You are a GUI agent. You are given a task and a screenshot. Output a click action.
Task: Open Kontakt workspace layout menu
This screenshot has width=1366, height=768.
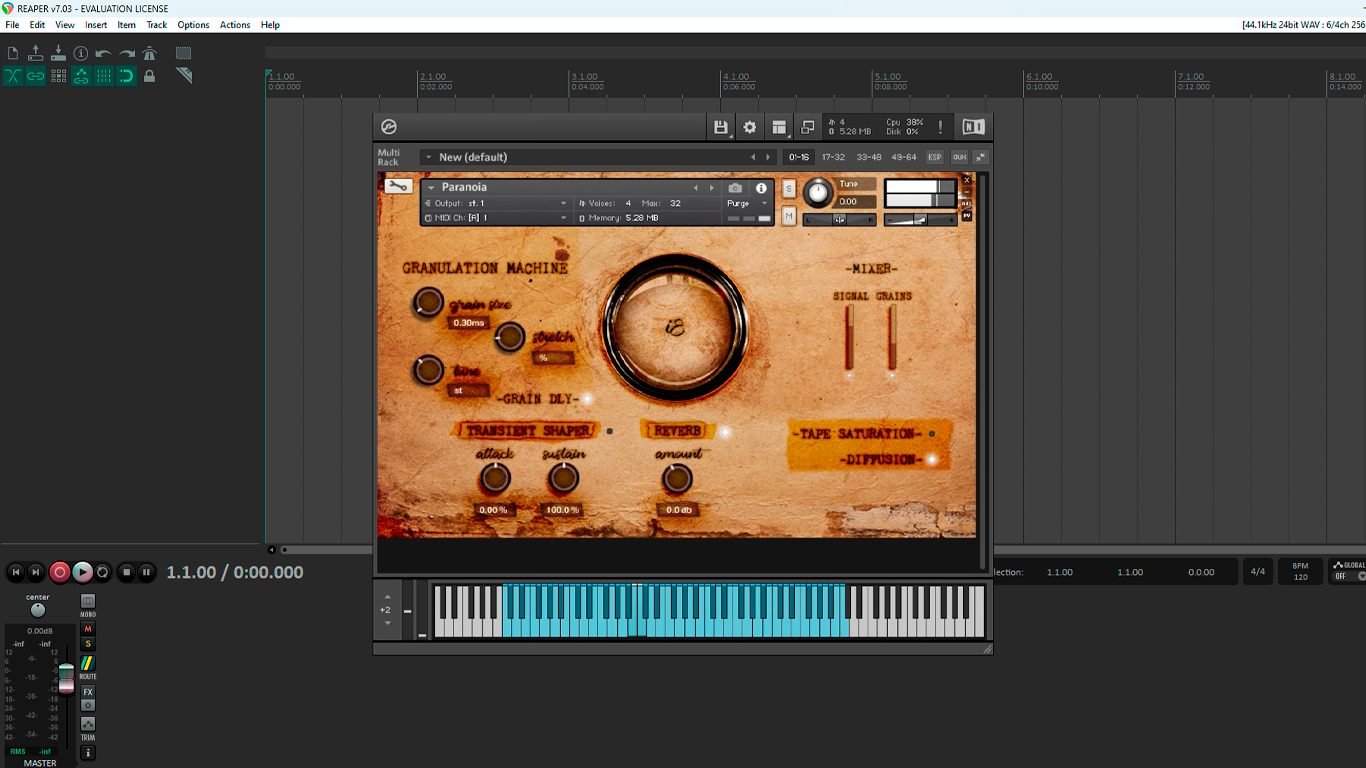(779, 127)
